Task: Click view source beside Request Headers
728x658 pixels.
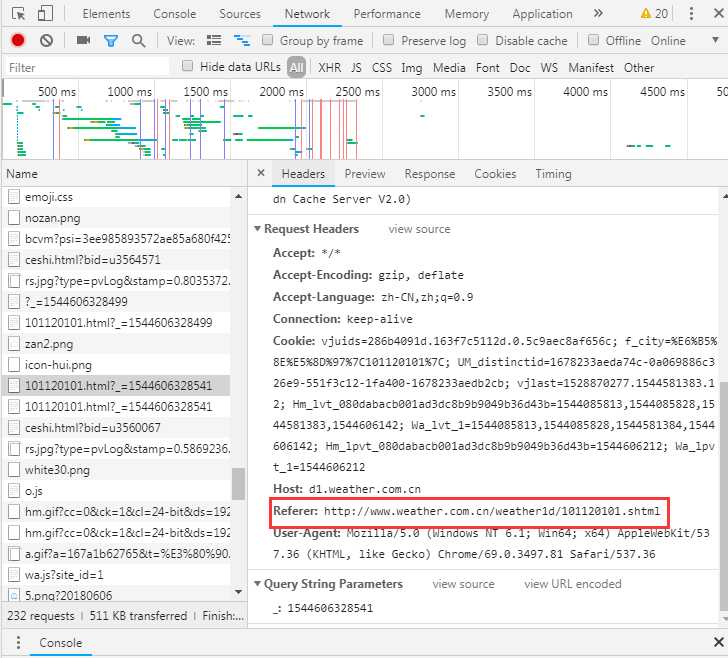Action: [x=419, y=229]
